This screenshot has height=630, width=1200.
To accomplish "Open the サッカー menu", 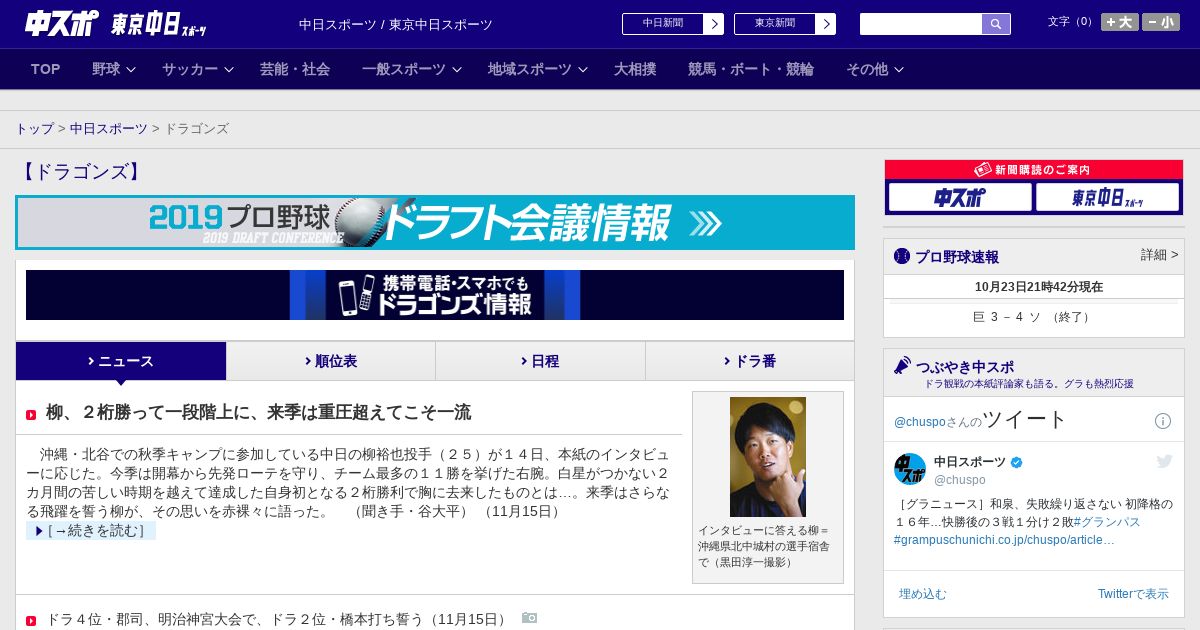I will pyautogui.click(x=190, y=69).
